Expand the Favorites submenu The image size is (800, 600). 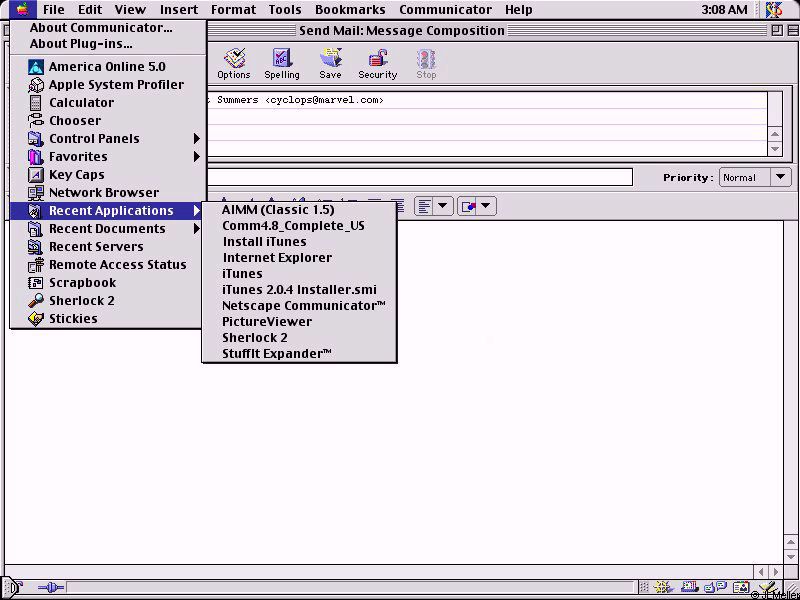click(x=108, y=157)
